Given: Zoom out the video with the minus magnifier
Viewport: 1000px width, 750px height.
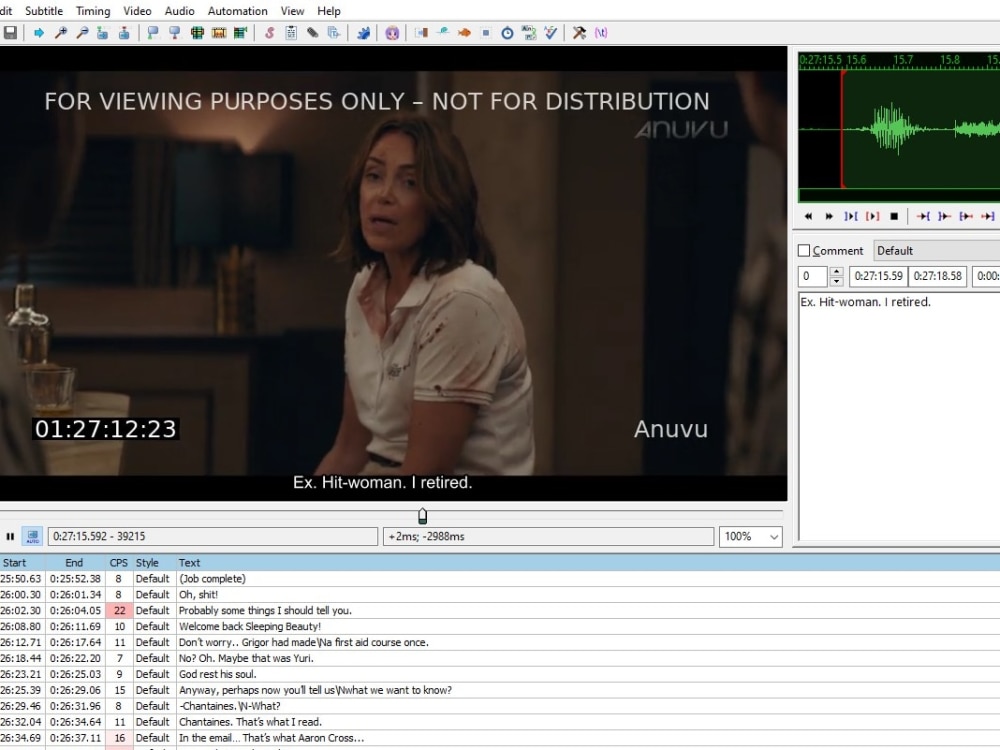Looking at the screenshot, I should click(x=82, y=33).
